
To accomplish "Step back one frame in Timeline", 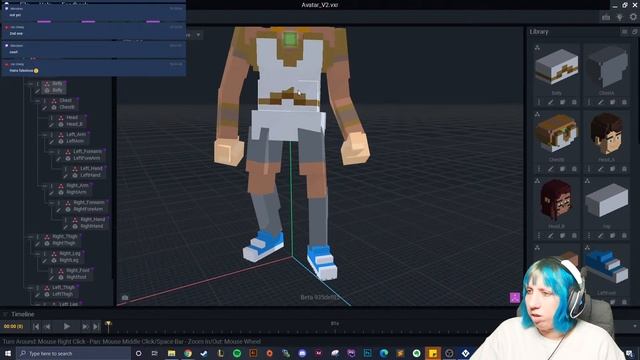I will pyautogui.click(x=47, y=326).
